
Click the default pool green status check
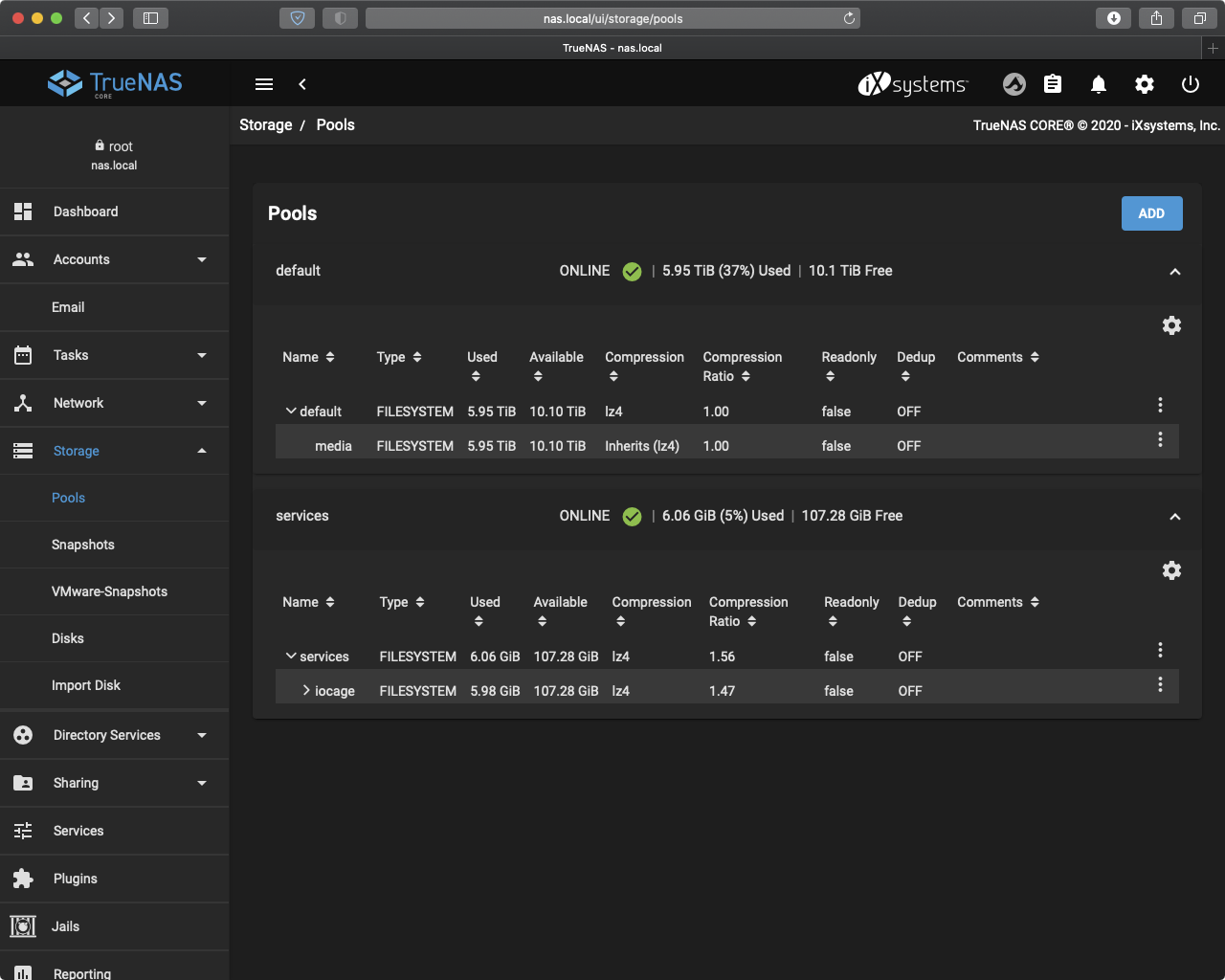(632, 272)
